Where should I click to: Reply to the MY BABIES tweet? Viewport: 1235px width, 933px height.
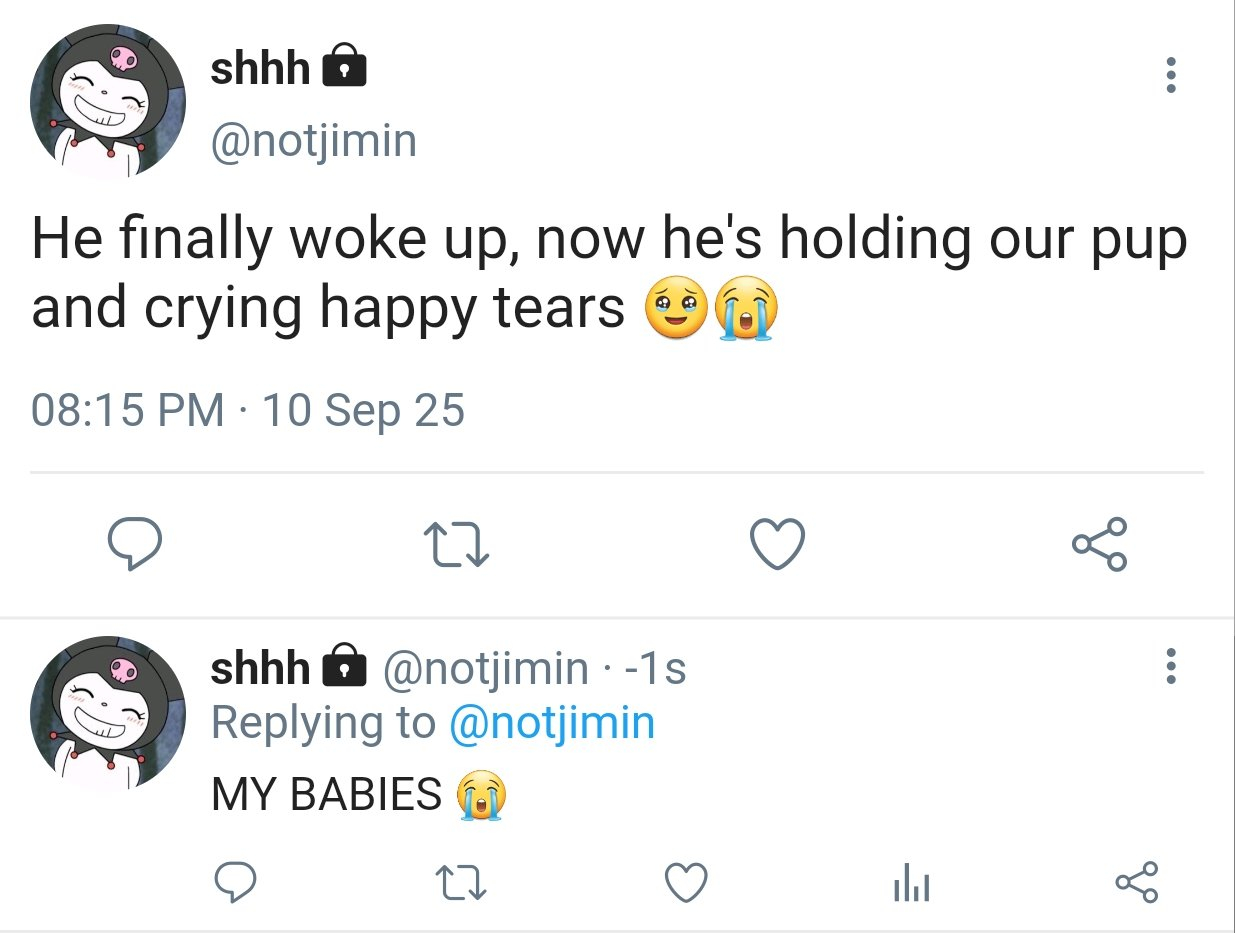pos(236,881)
